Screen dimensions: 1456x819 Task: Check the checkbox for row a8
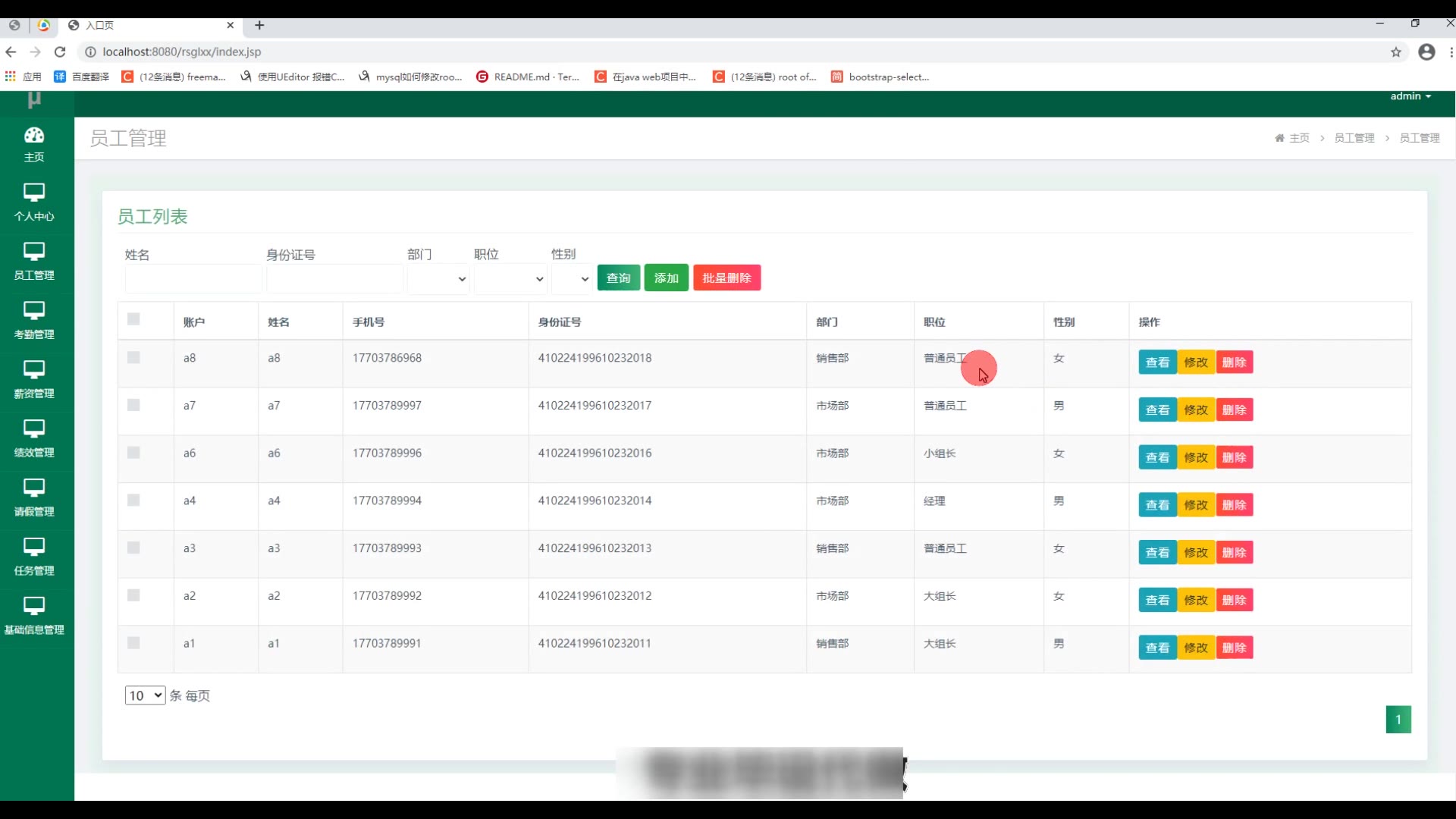(133, 358)
